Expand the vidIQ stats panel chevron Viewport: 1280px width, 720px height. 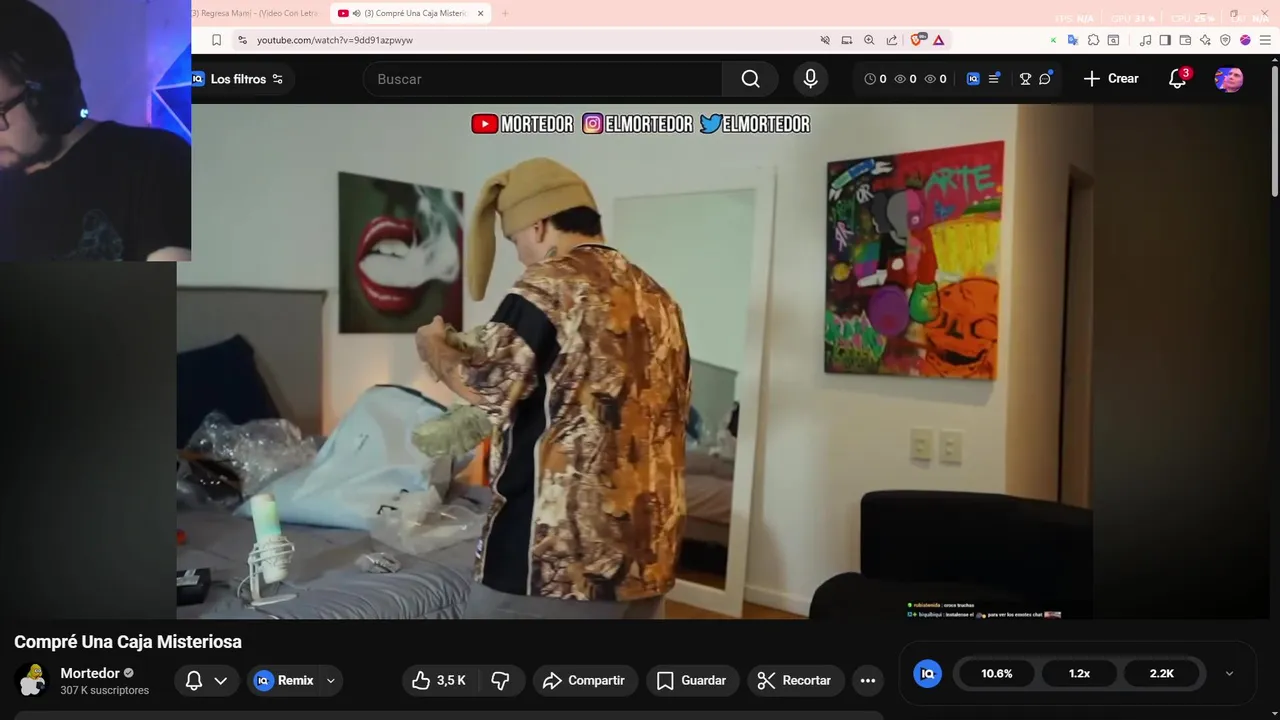point(1229,674)
